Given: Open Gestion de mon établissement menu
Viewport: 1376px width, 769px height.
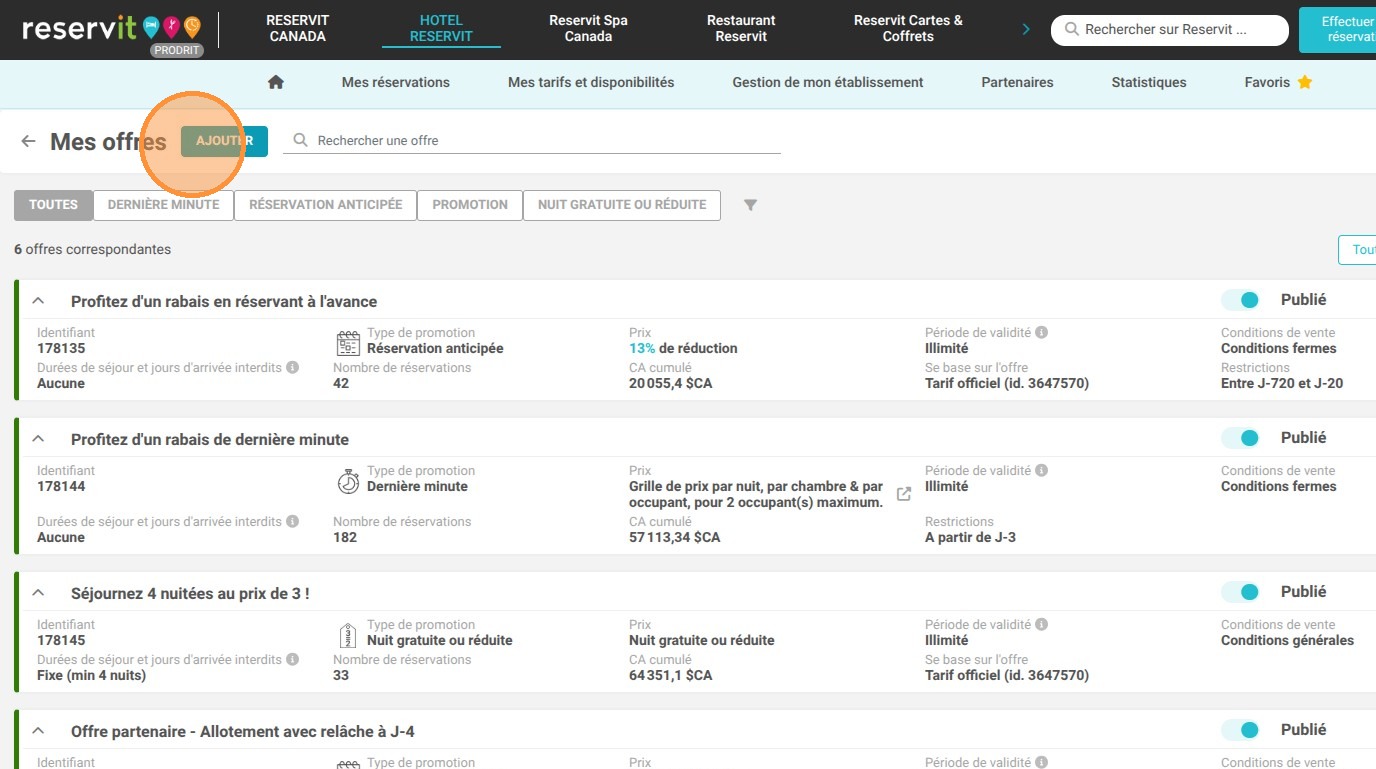Looking at the screenshot, I should click(828, 82).
